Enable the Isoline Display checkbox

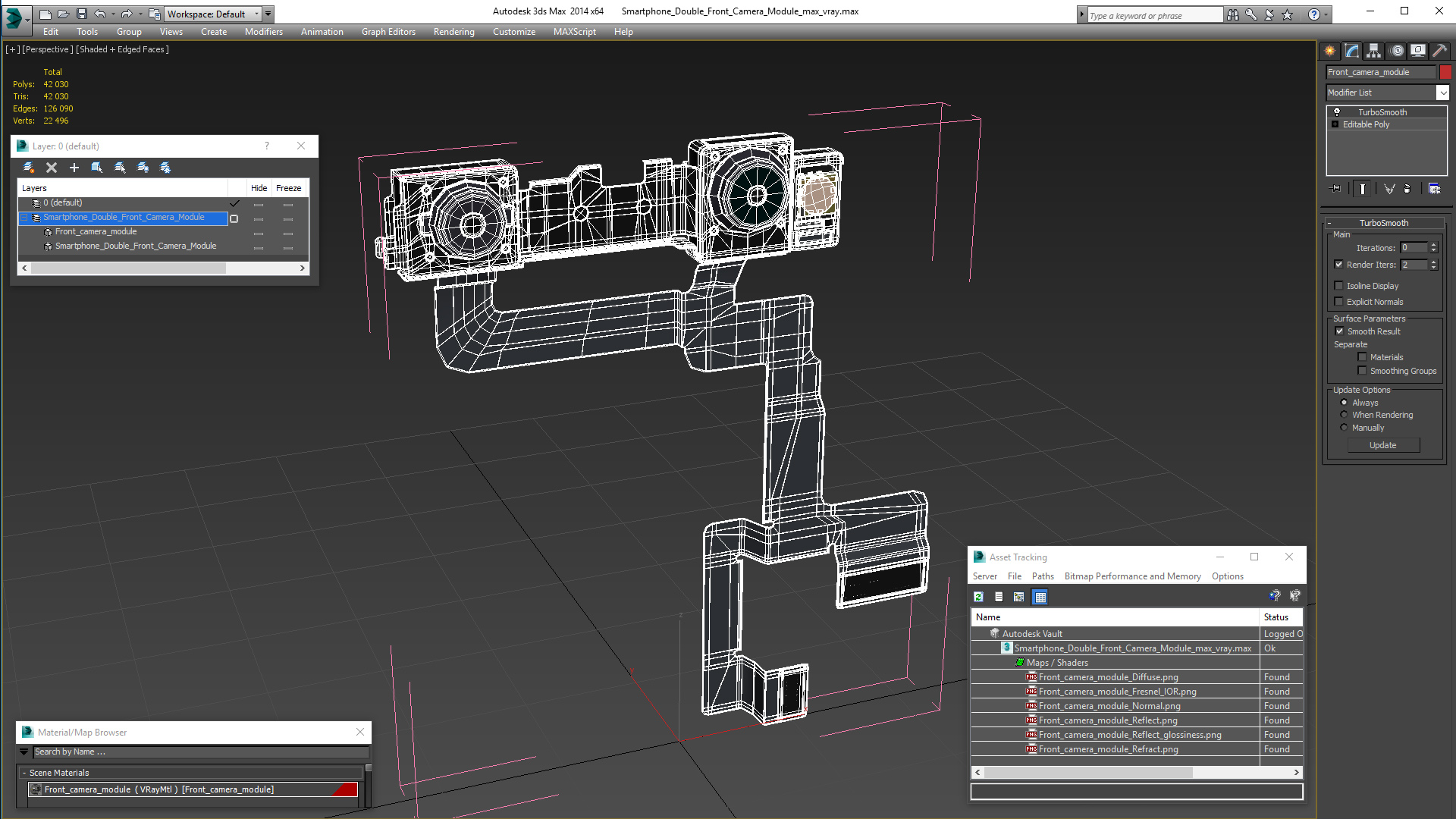point(1338,286)
